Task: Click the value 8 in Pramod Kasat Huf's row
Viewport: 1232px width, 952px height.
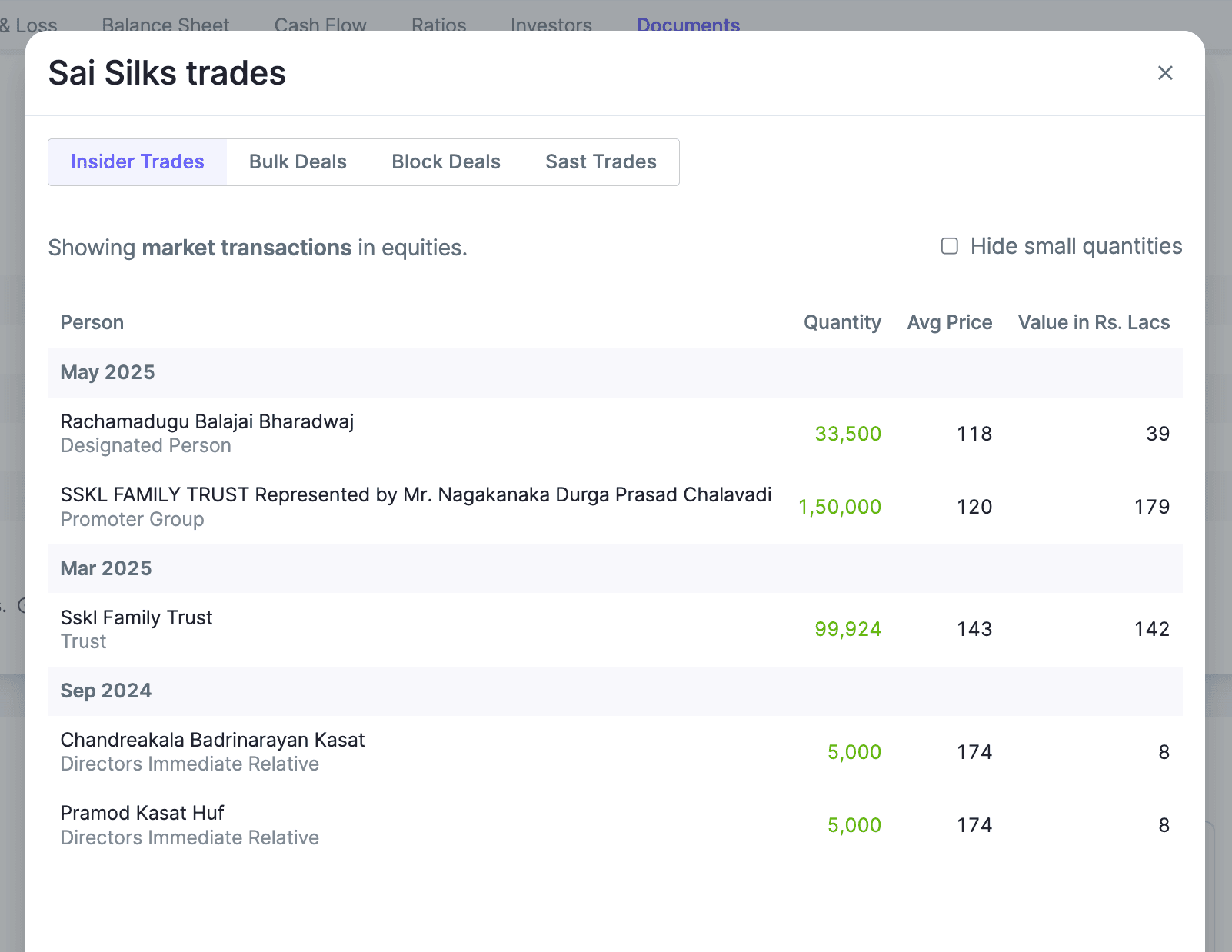Action: (1164, 825)
